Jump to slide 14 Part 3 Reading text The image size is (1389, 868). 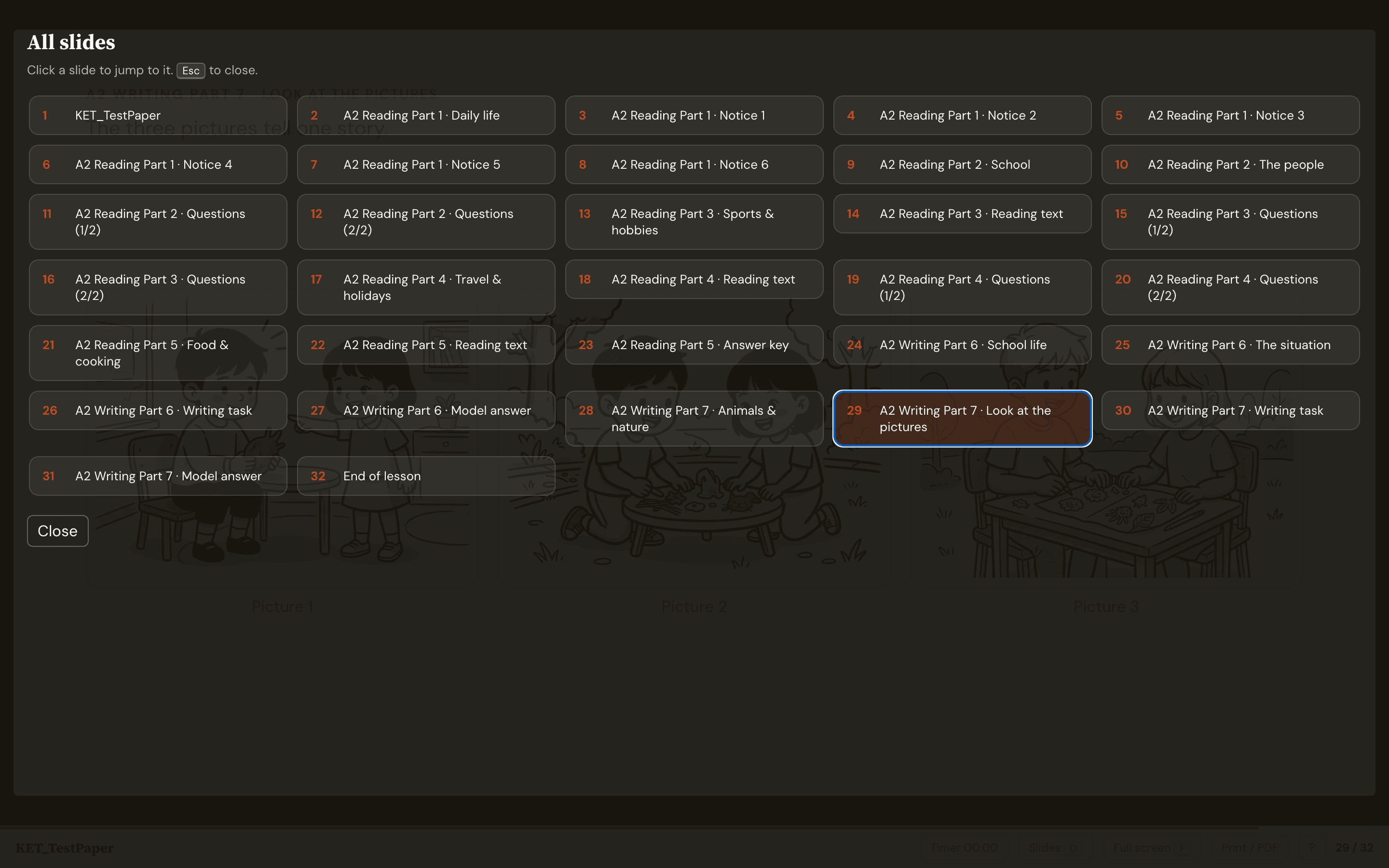(962, 214)
